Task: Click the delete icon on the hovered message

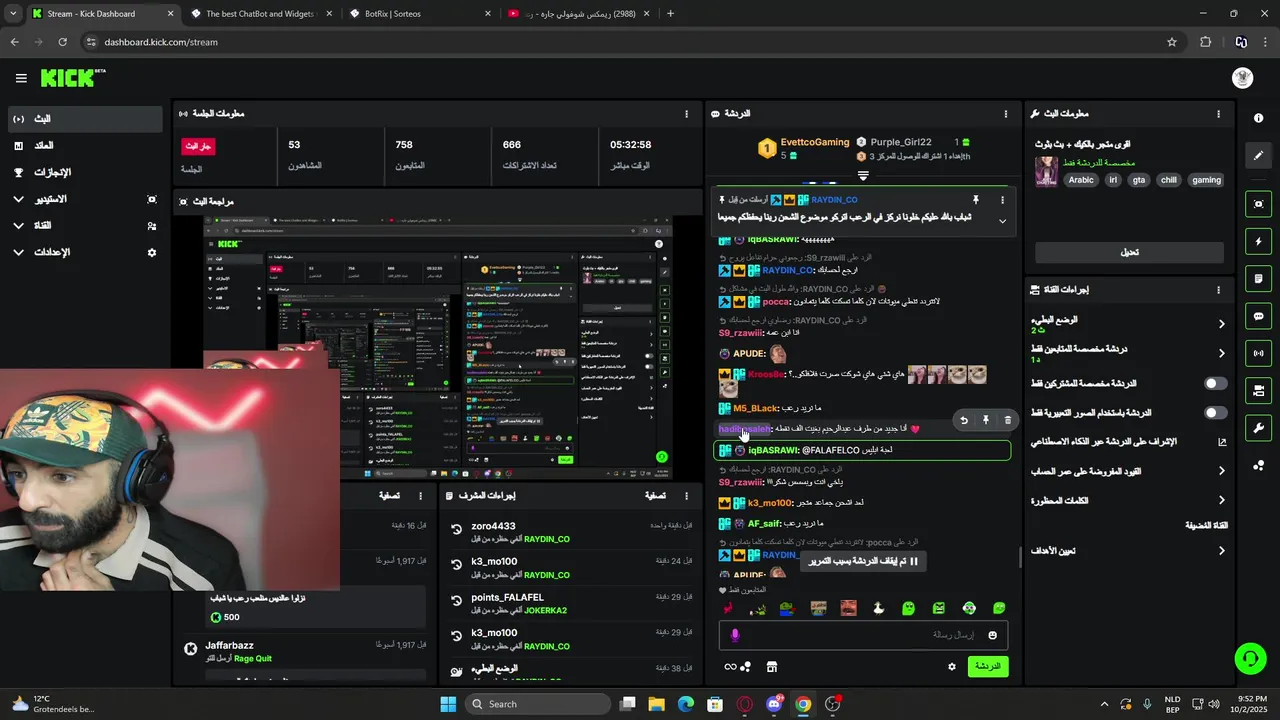Action: coord(1008,421)
